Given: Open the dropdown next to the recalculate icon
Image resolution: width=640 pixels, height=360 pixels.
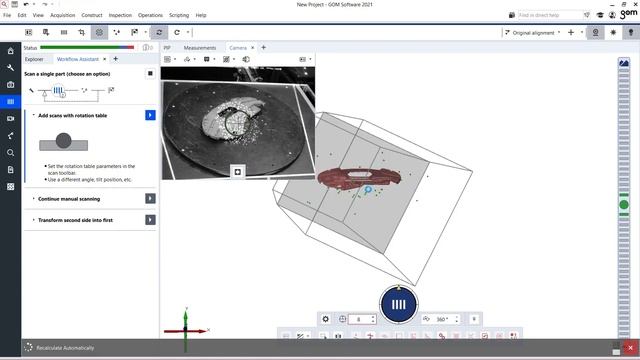Looking at the screenshot, I should pyautogui.click(x=188, y=32).
